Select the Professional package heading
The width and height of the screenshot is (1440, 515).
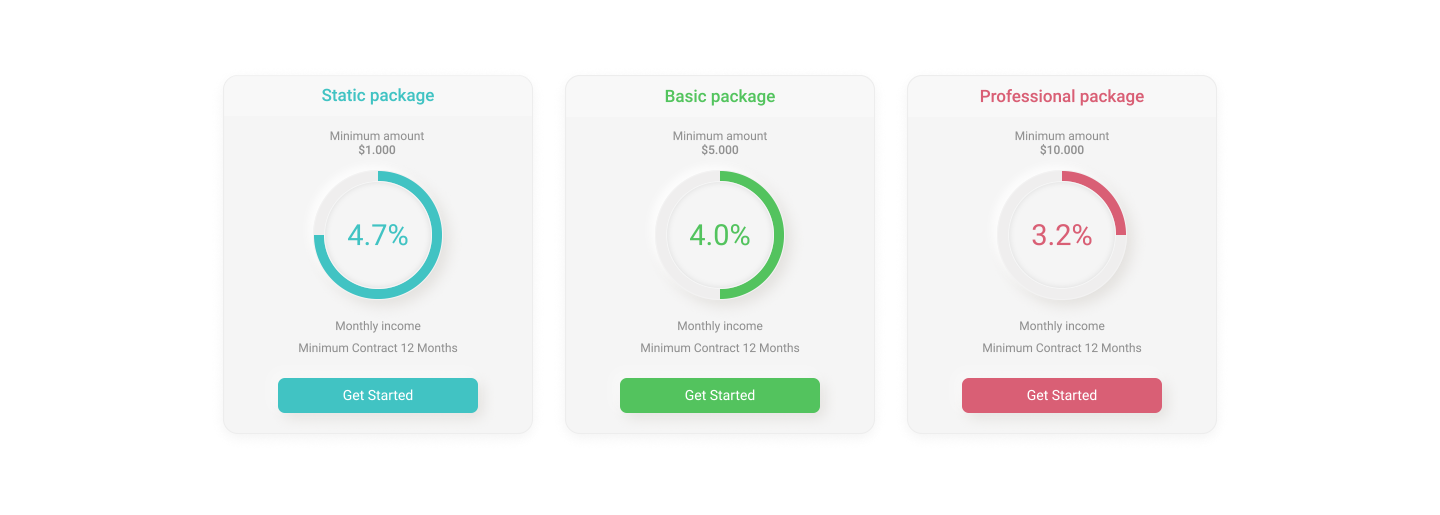click(1062, 96)
